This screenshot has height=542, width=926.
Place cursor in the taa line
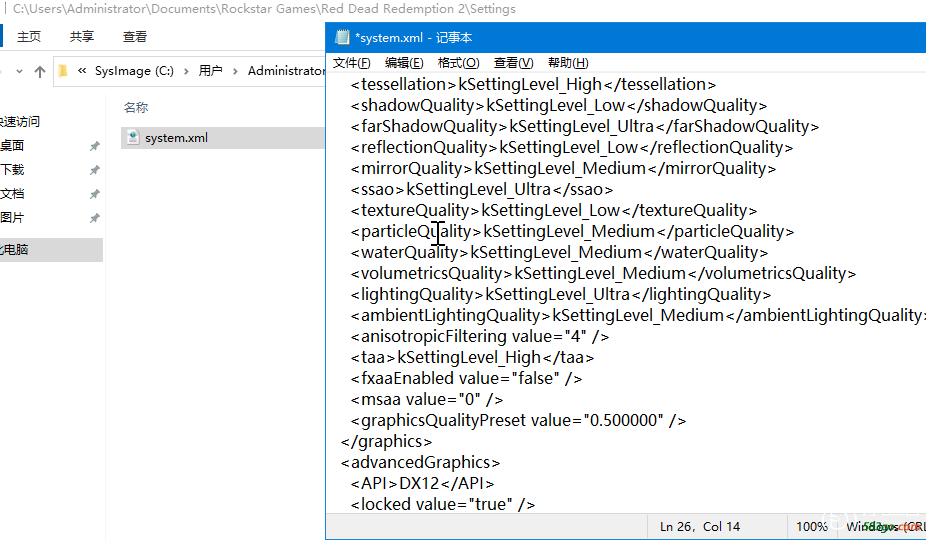472,357
